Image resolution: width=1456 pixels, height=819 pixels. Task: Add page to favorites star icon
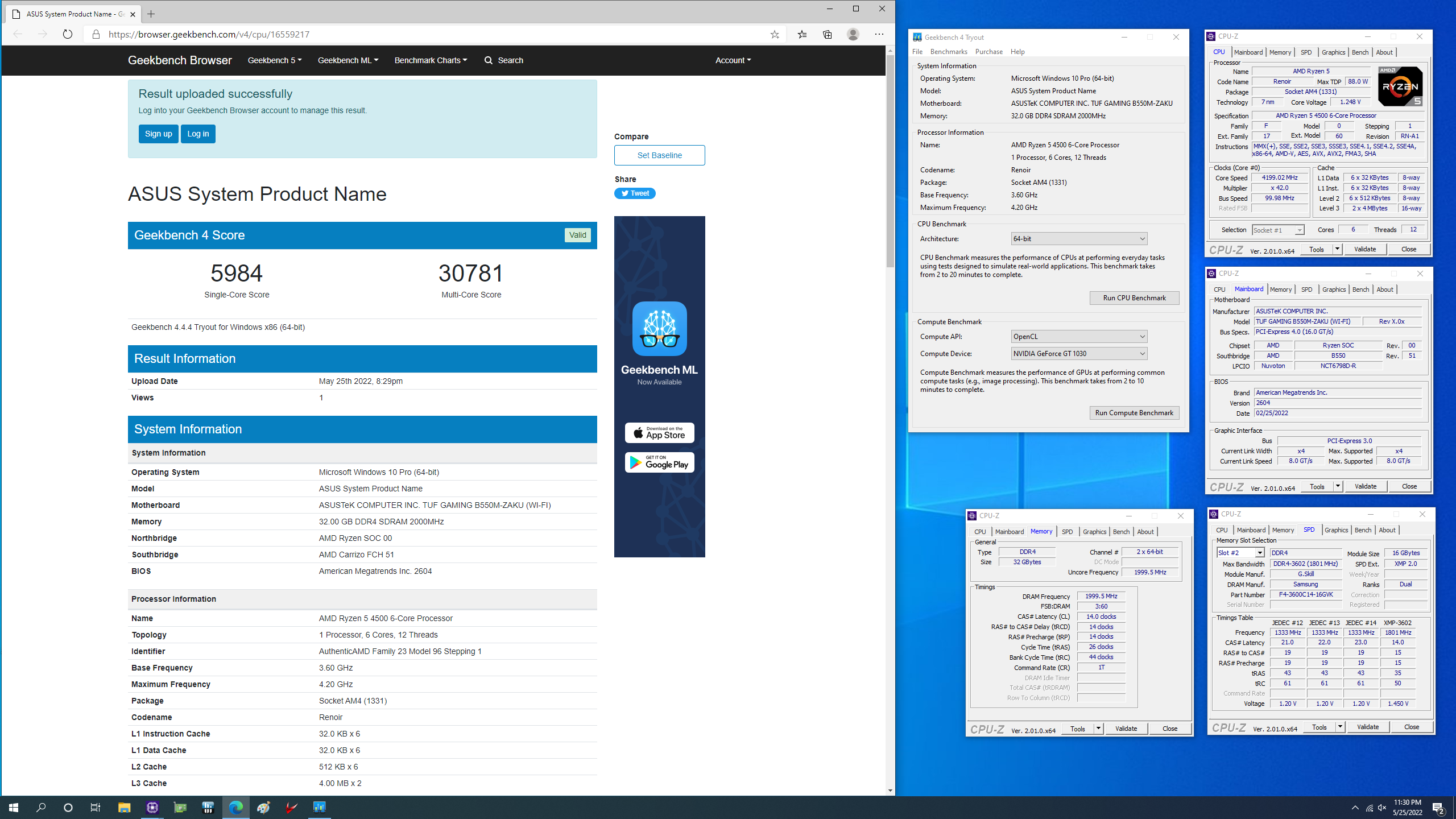coord(775,34)
